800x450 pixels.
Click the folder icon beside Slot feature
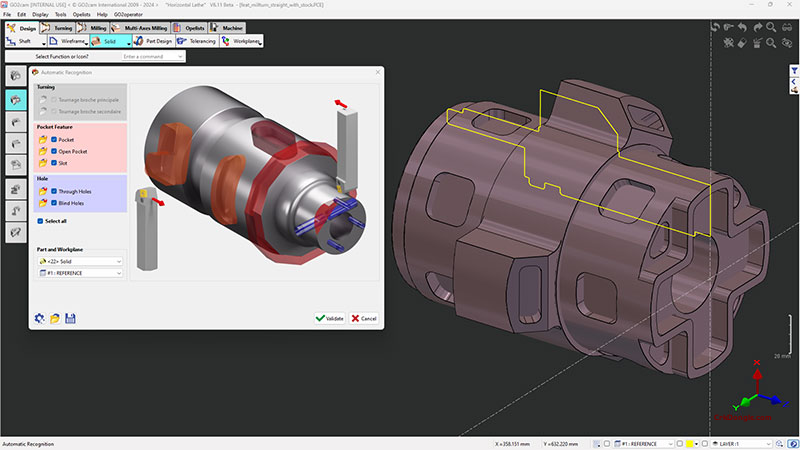point(43,164)
